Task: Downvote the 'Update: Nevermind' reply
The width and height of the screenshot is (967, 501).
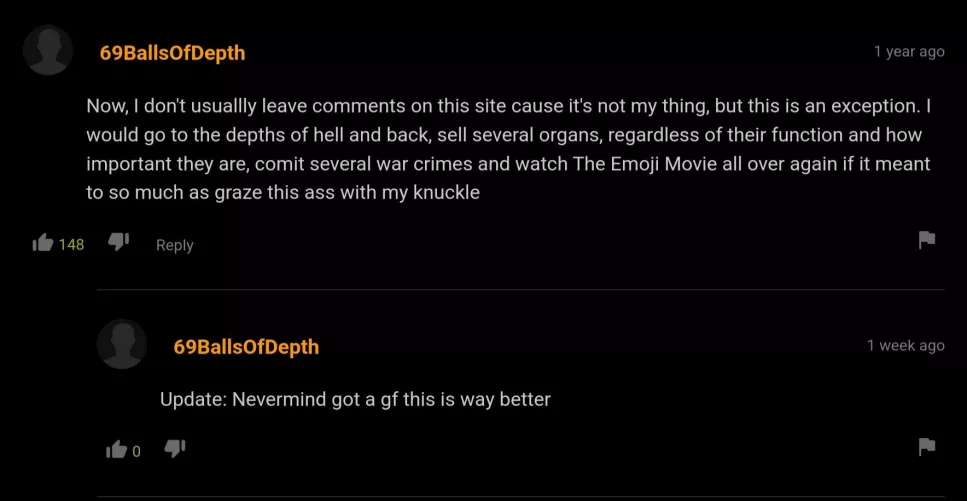Action: point(175,449)
